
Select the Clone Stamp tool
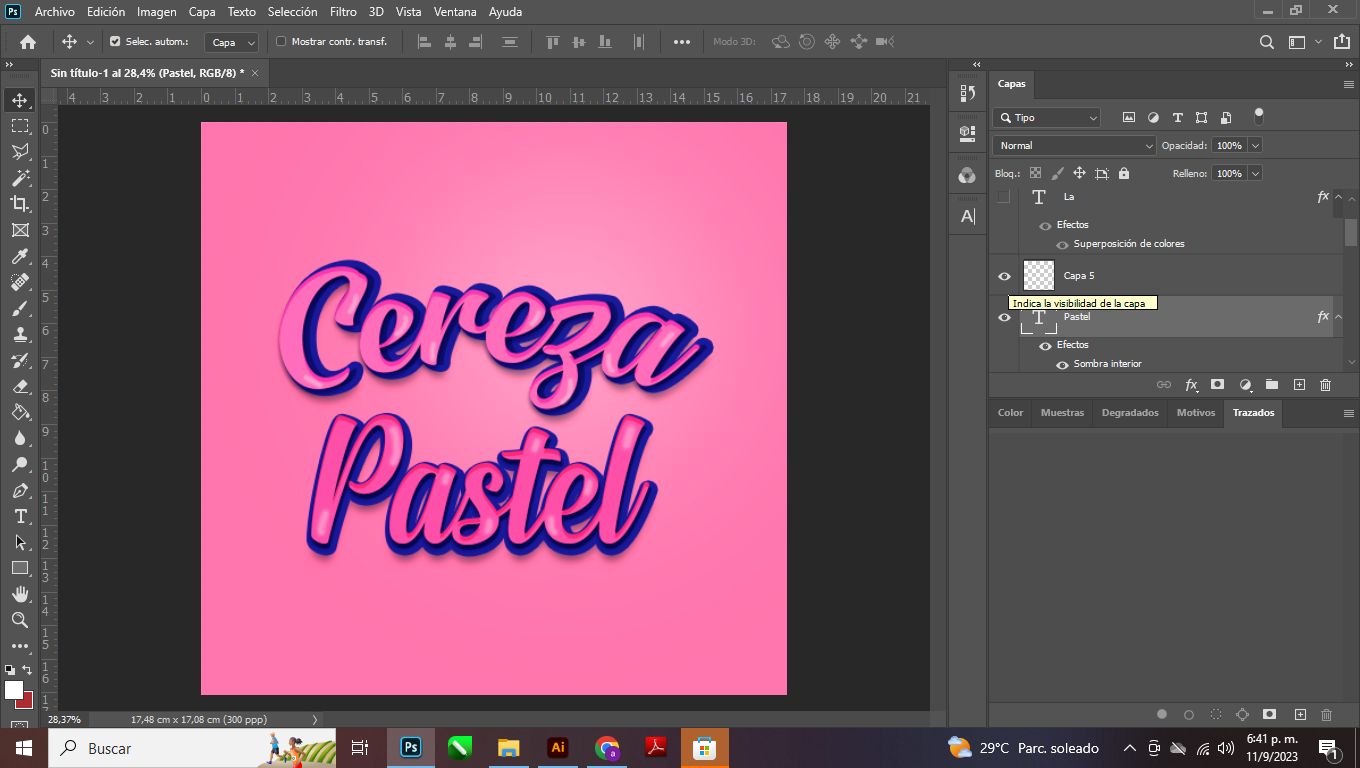20,334
